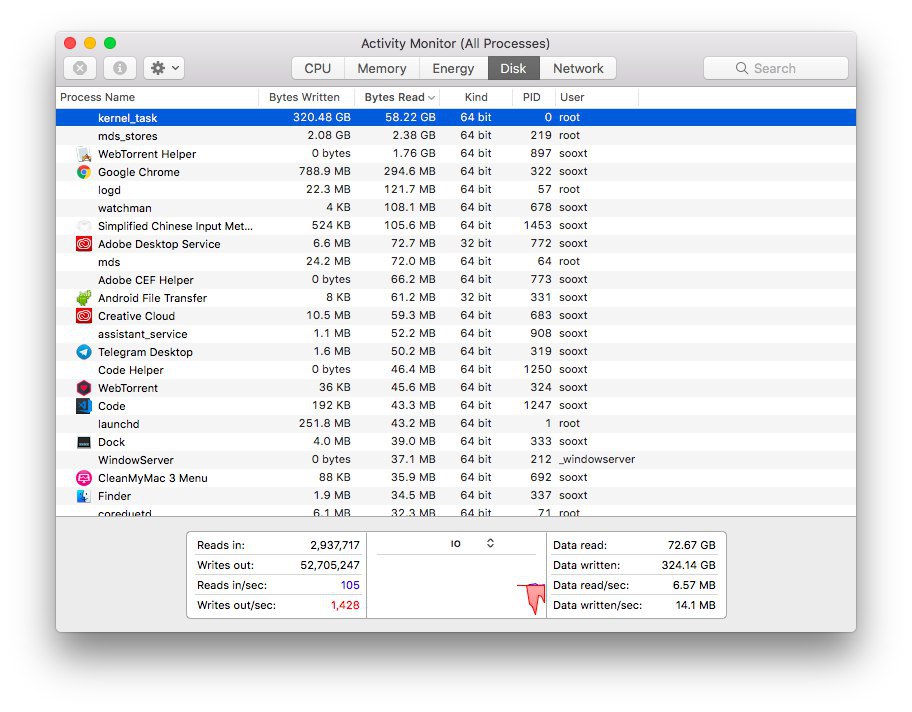
Task: Select the Disk tab
Action: point(514,68)
